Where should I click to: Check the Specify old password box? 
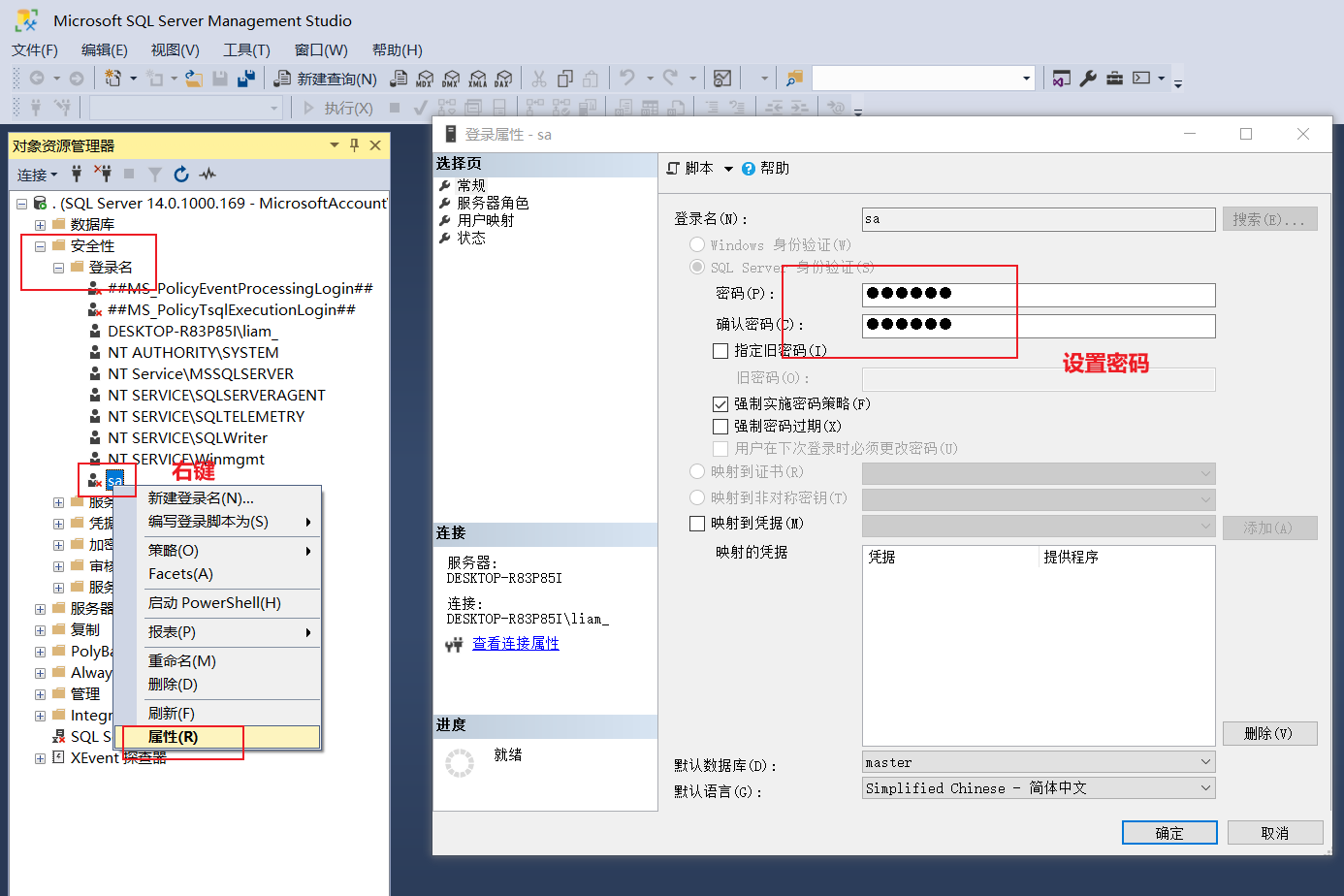(720, 351)
